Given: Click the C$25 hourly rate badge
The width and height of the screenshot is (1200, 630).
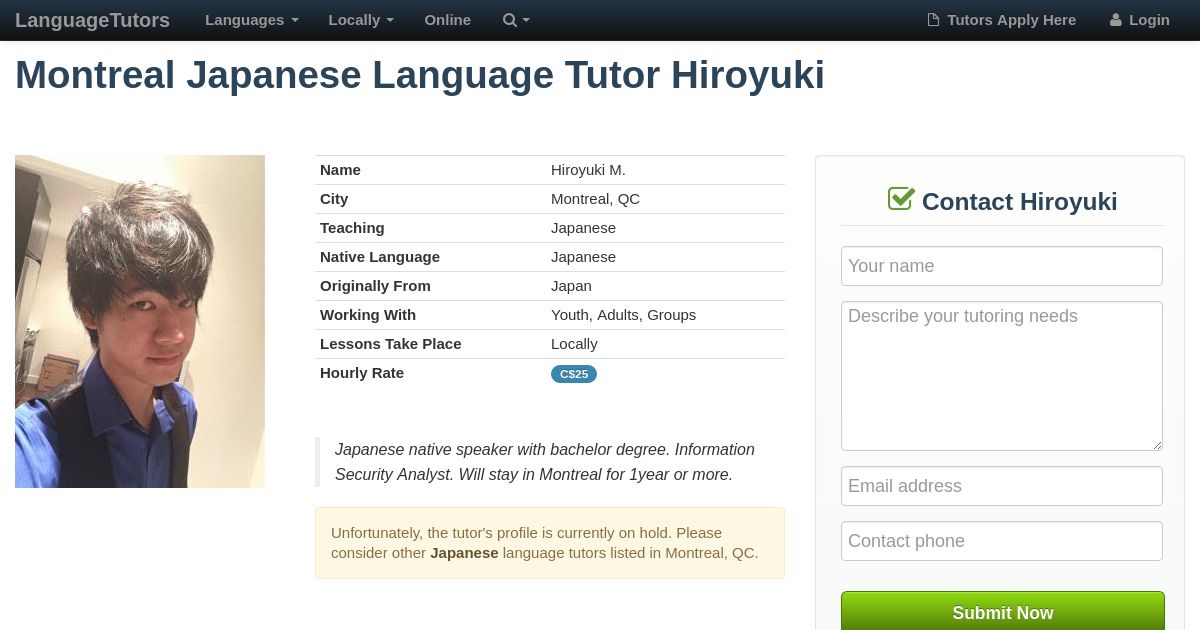Looking at the screenshot, I should coord(574,374).
